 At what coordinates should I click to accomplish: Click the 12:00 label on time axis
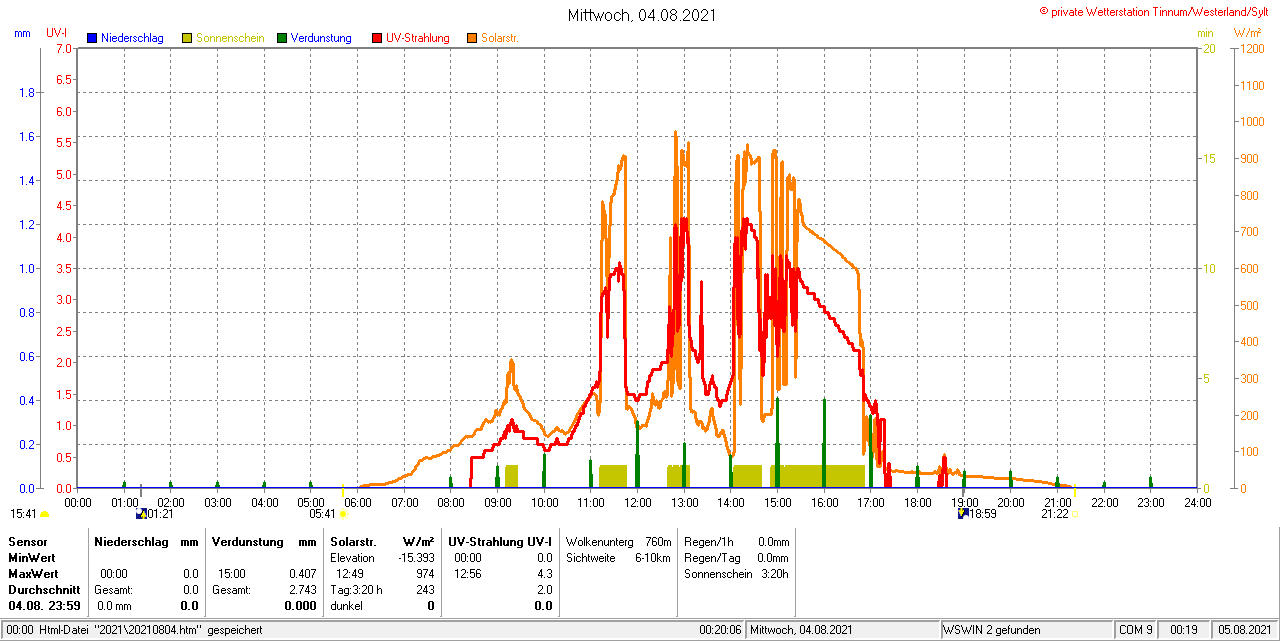coord(637,502)
